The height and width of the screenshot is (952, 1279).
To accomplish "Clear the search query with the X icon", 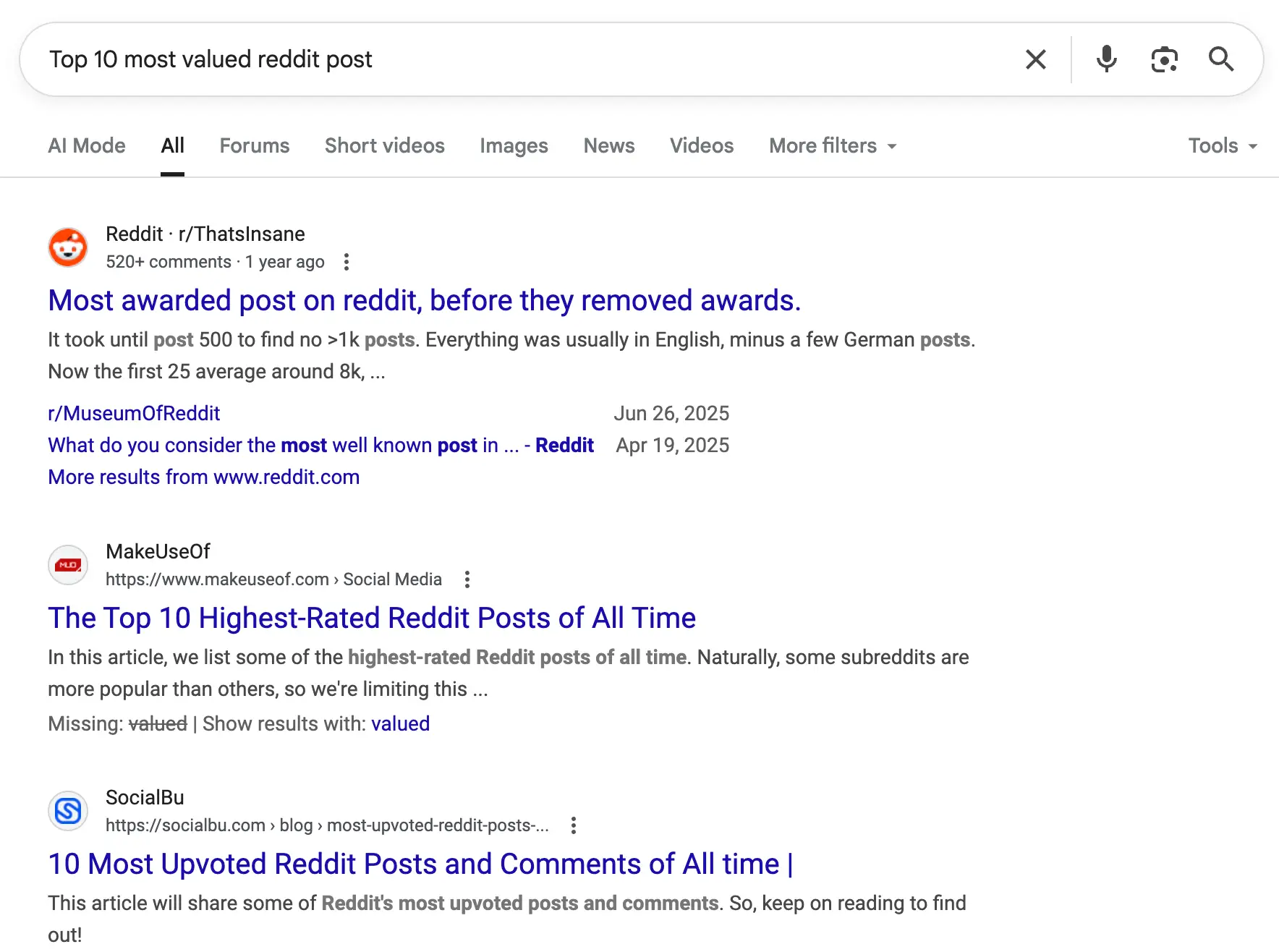I will 1036,59.
